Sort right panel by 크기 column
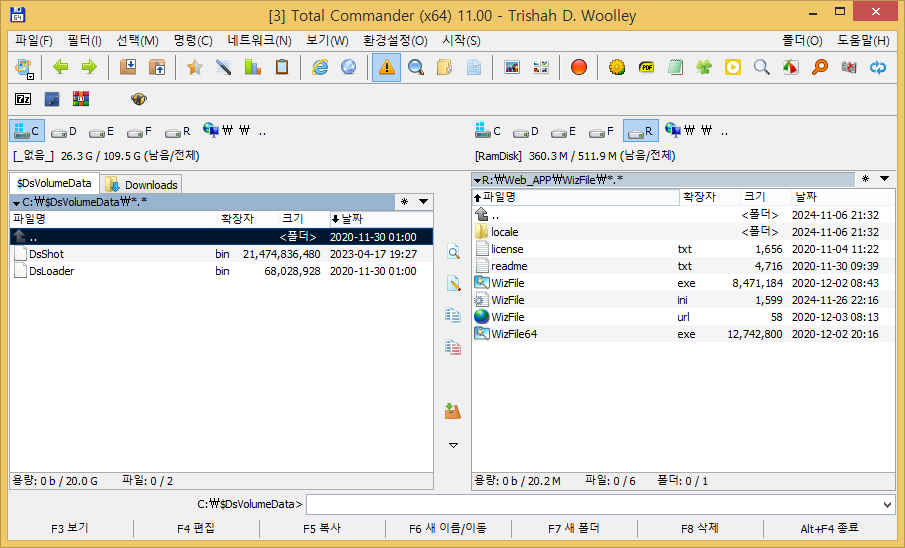Screen dimensions: 905x548 click(x=765, y=197)
